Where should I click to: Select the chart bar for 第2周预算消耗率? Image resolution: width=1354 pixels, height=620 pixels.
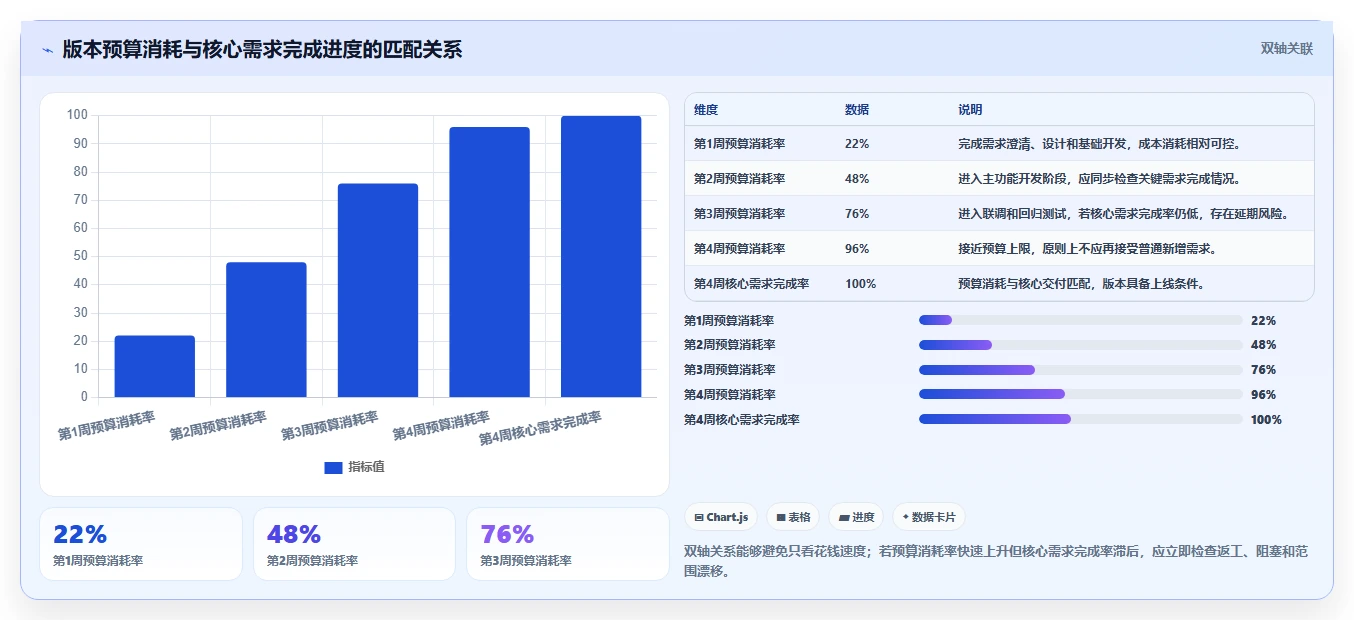pos(266,329)
